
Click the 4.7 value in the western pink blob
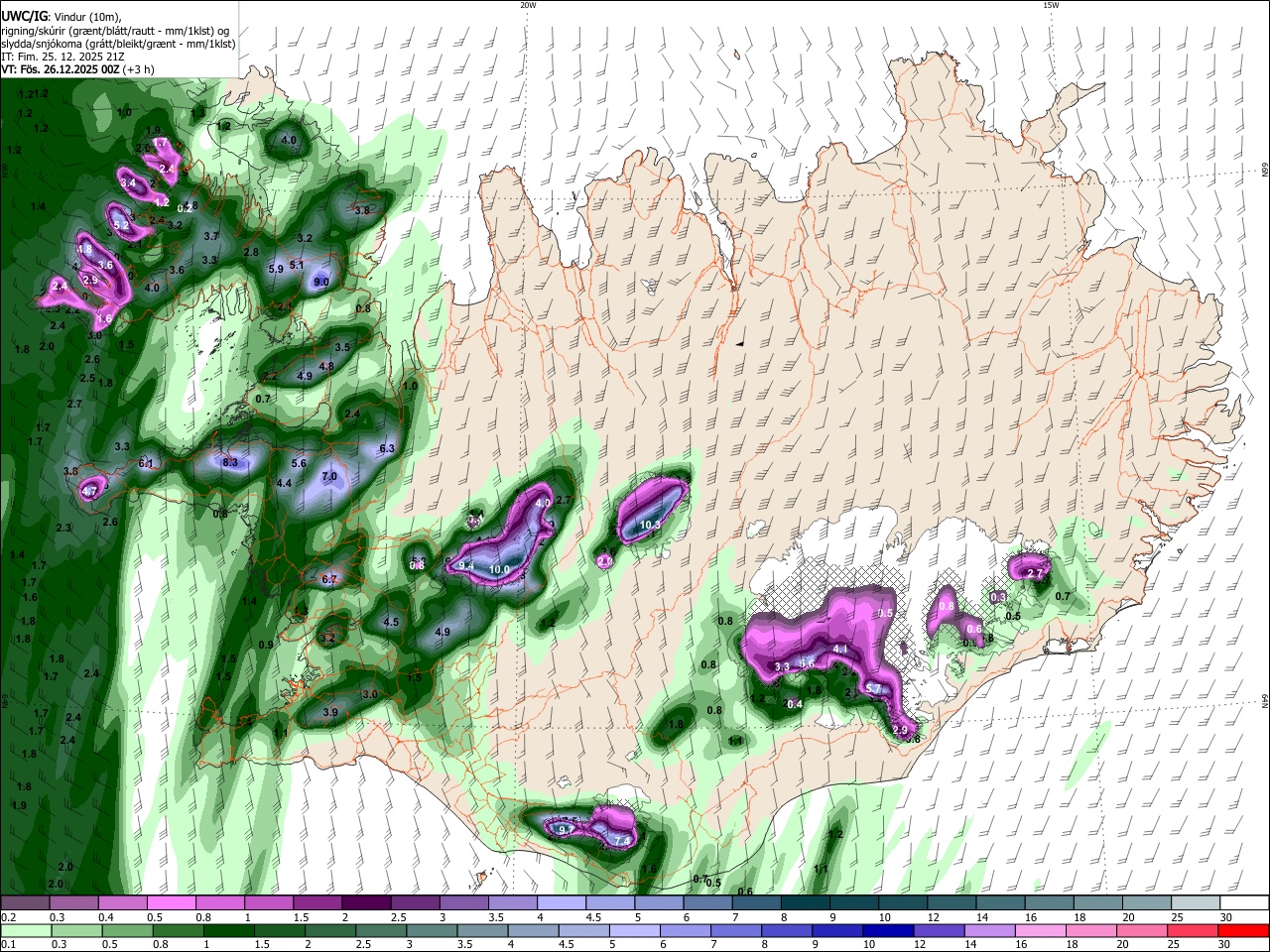[x=90, y=490]
